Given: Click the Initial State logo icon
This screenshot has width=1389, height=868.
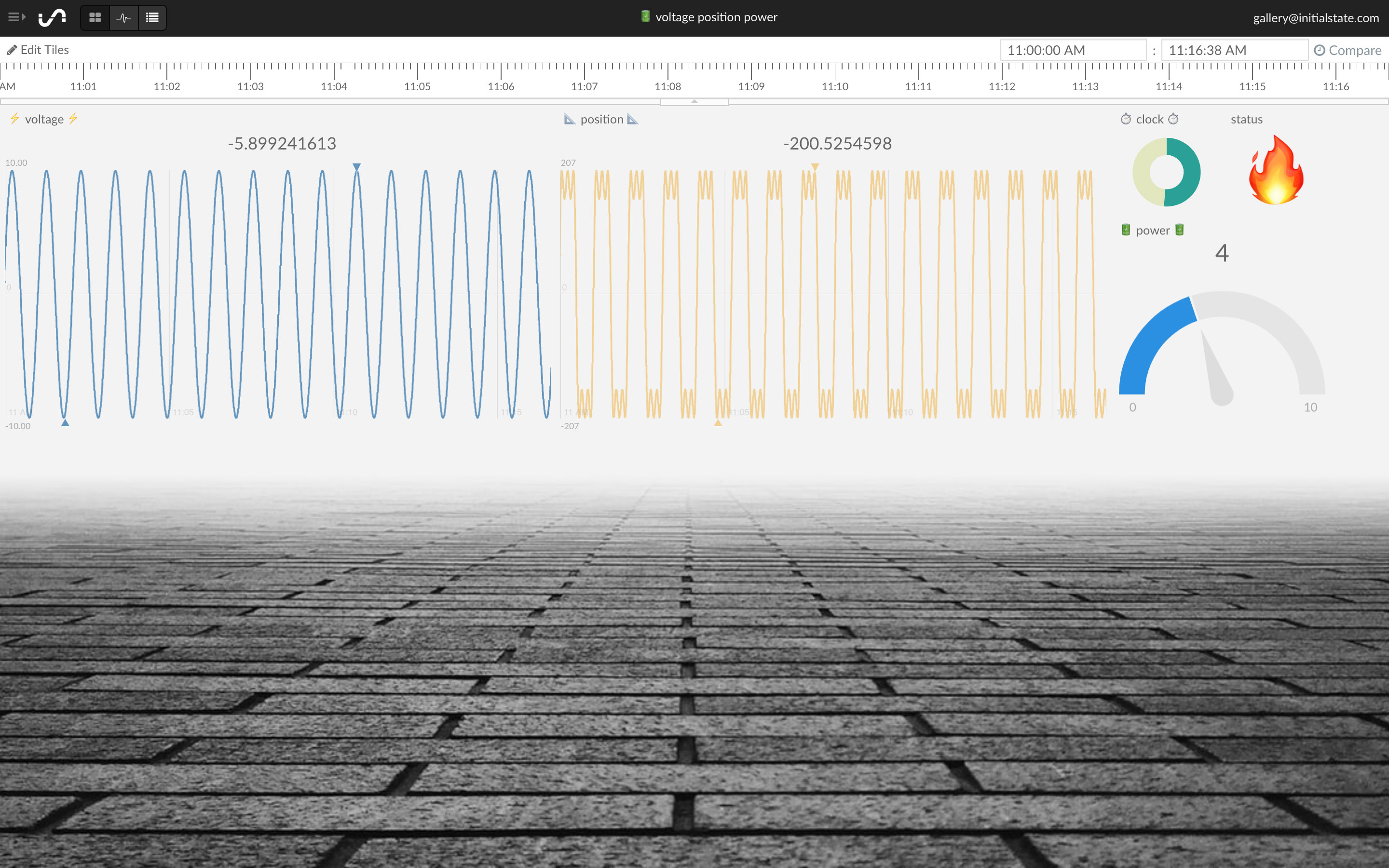Looking at the screenshot, I should [x=52, y=18].
